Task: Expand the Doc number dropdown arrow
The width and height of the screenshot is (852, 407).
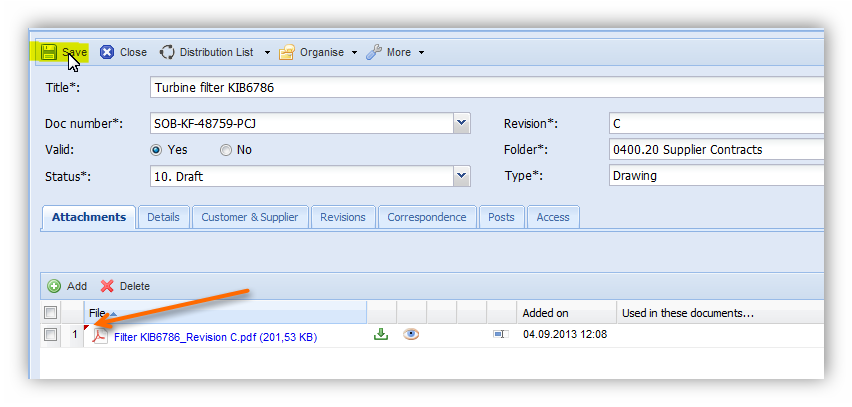Action: pyautogui.click(x=461, y=123)
